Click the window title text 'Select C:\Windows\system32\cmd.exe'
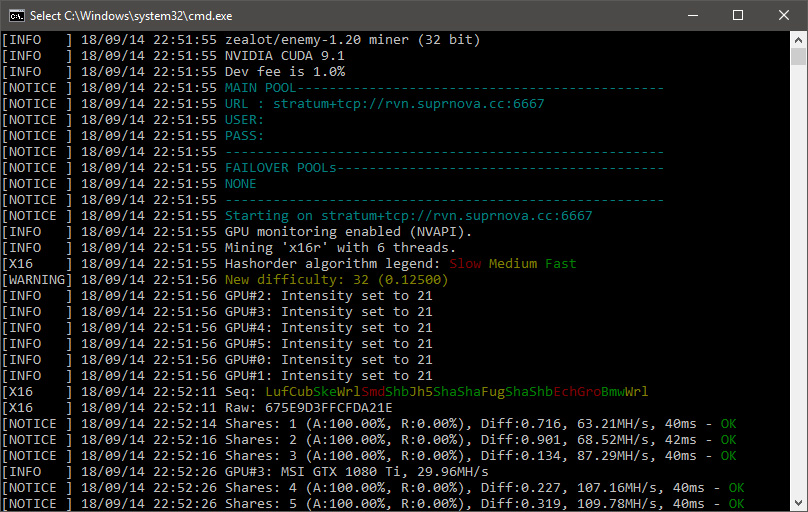 (x=131, y=16)
